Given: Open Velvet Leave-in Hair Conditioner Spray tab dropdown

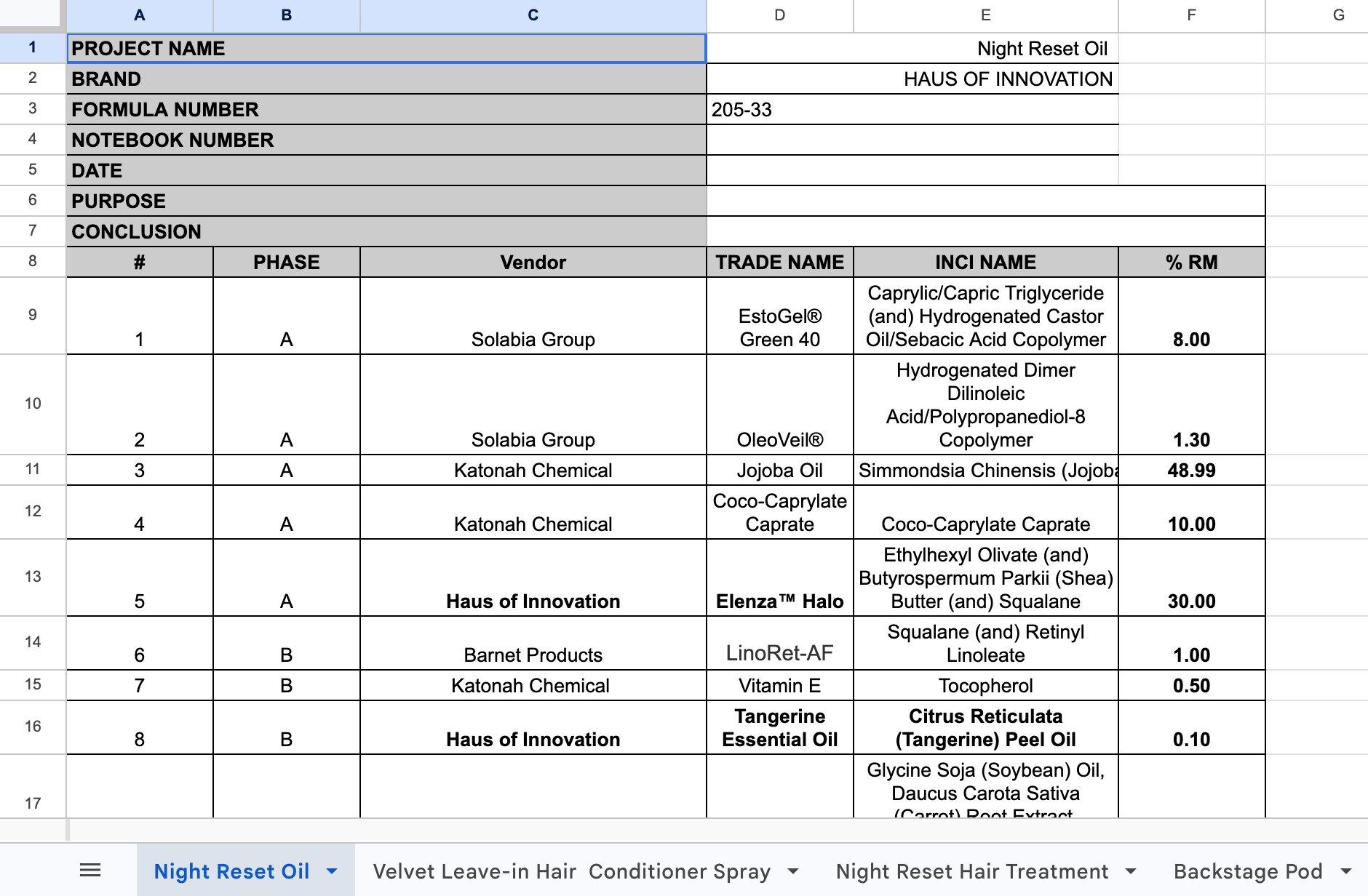Looking at the screenshot, I should click(793, 871).
